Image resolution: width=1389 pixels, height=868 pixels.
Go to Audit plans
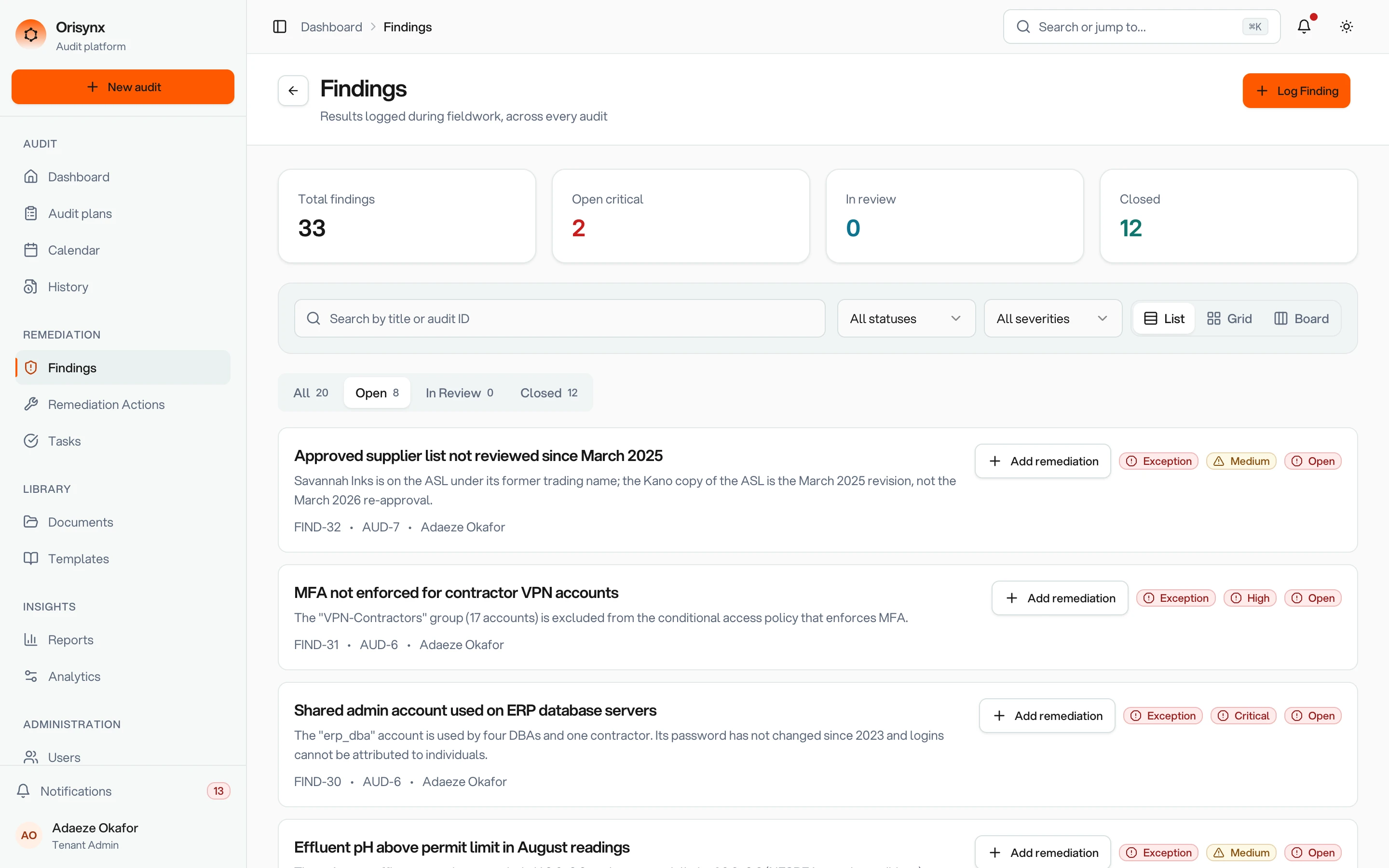123,214
